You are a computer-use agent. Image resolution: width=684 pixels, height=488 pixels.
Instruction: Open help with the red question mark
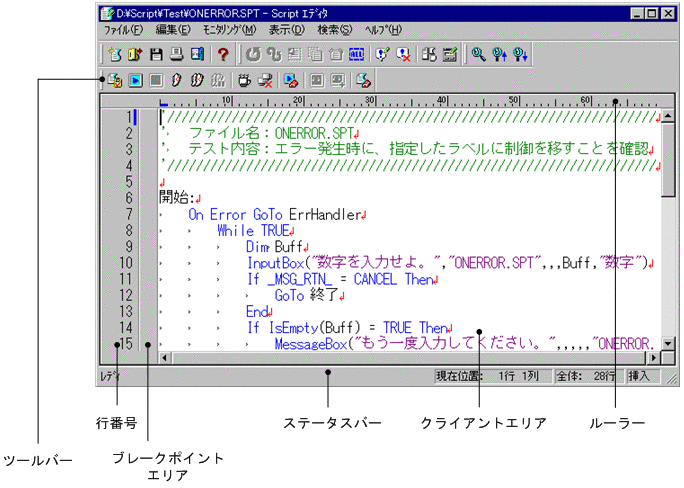click(223, 55)
